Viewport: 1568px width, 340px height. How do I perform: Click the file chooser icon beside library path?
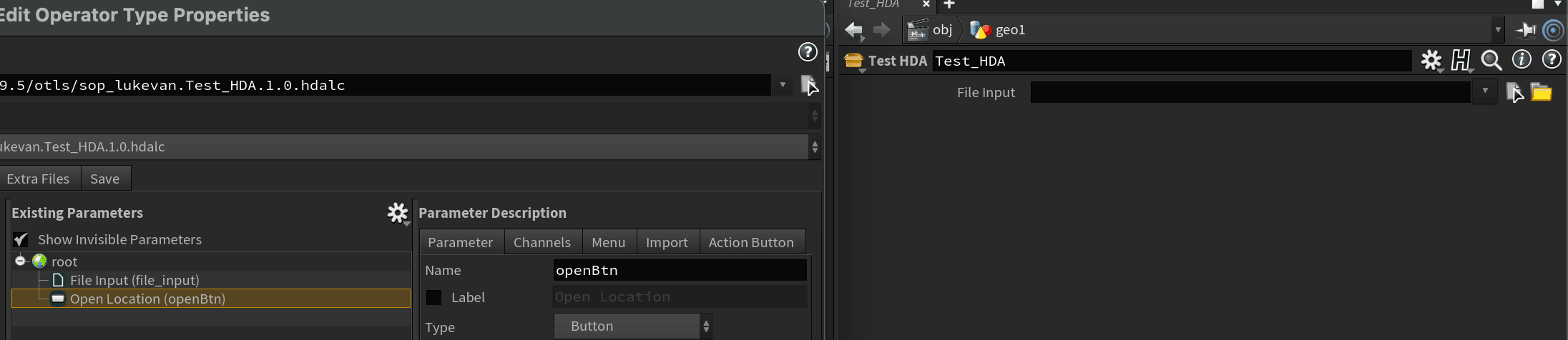(x=808, y=85)
